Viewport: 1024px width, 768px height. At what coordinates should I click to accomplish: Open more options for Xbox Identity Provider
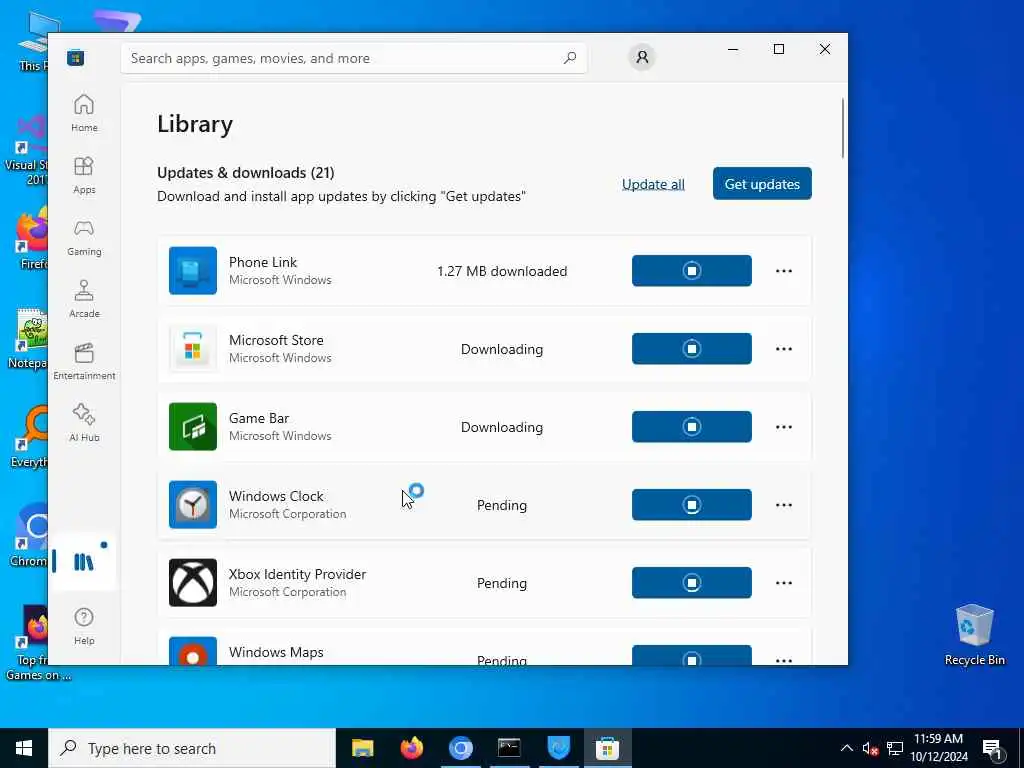click(784, 583)
